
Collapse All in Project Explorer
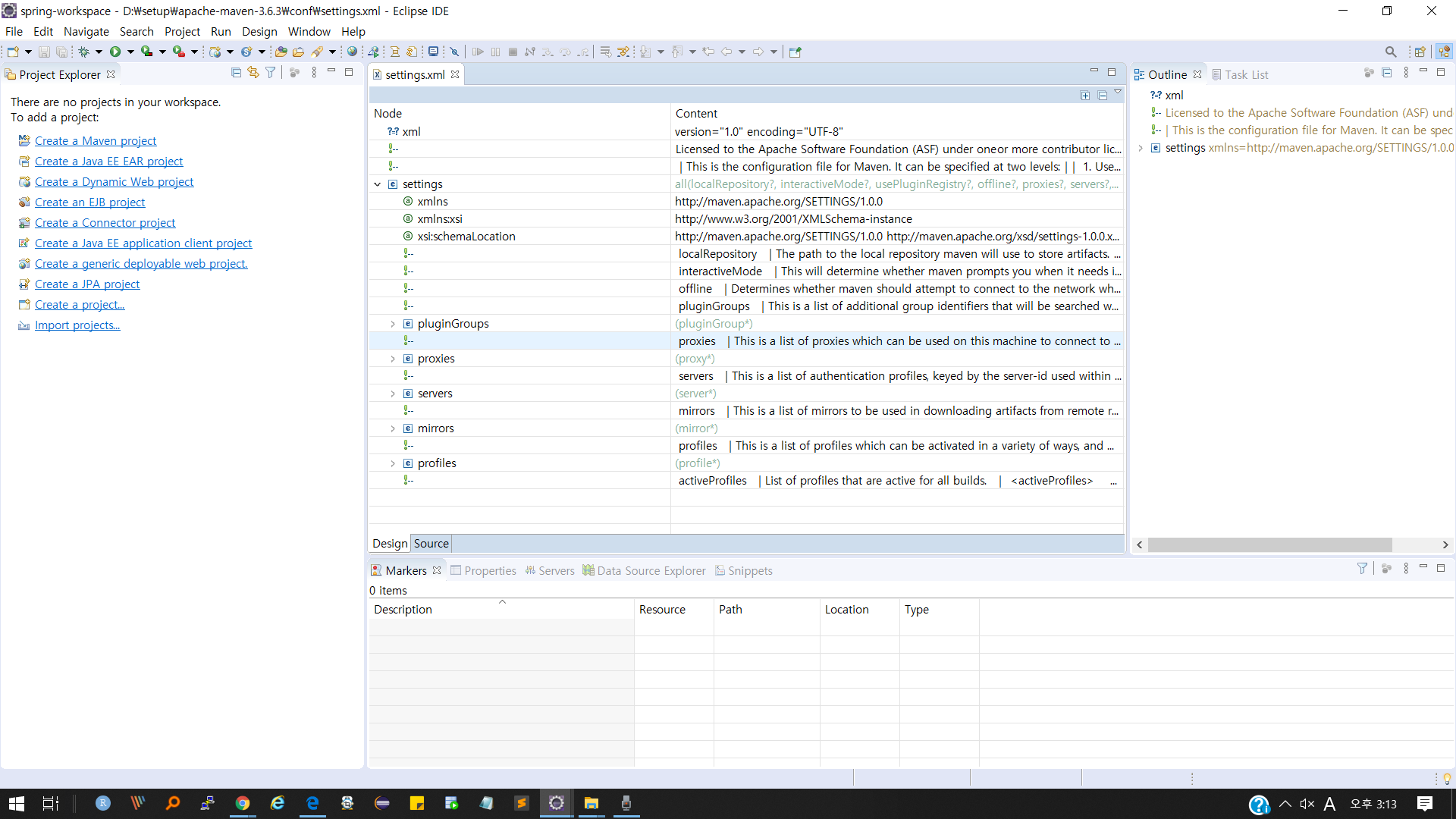pyautogui.click(x=236, y=73)
